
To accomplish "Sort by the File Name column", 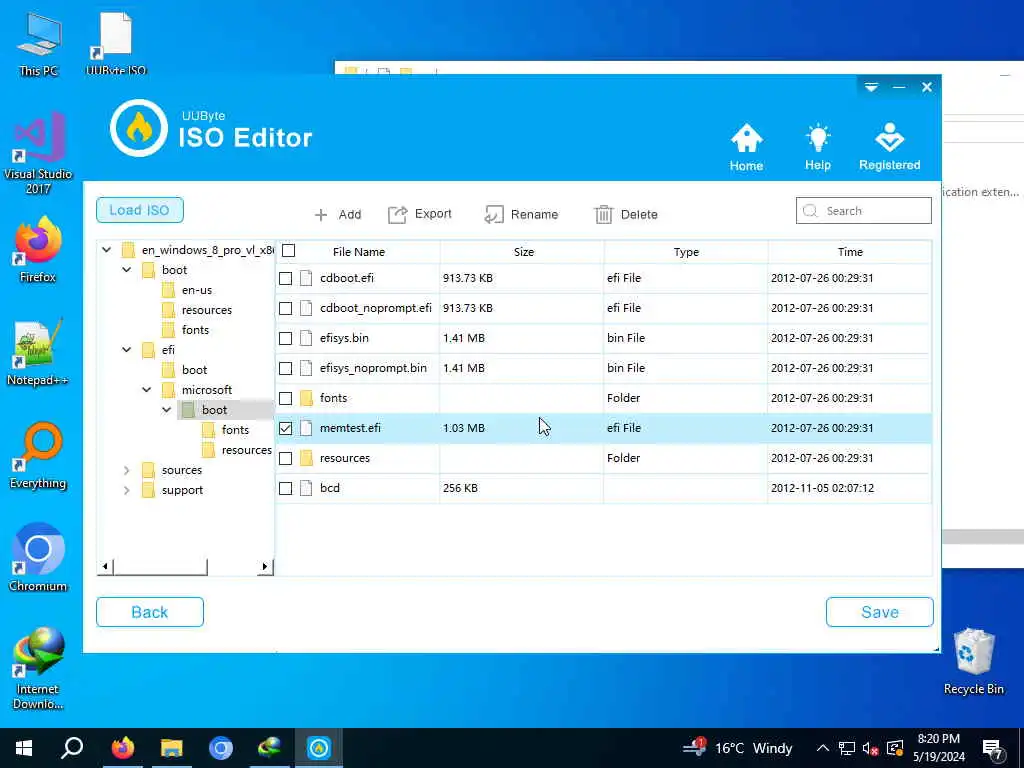I will click(x=359, y=252).
